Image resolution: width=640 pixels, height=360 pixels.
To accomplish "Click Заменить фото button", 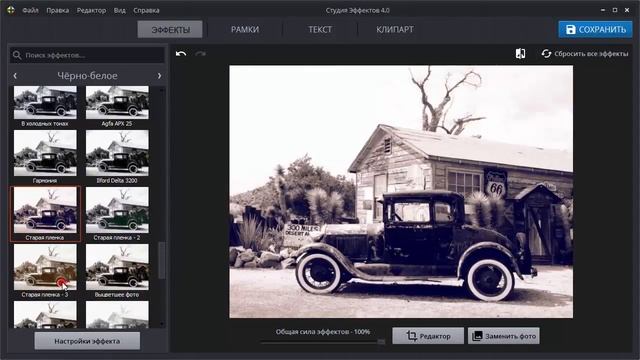I will pyautogui.click(x=504, y=336).
